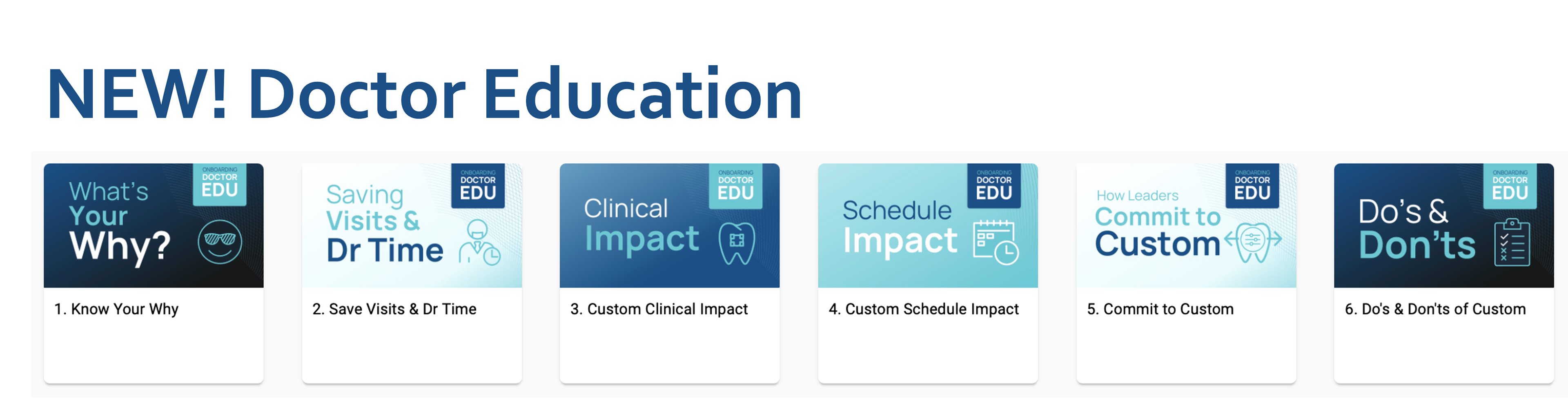1568x399 pixels.
Task: Click the calendar clock icon on Schedule Impact
Action: coord(995,243)
